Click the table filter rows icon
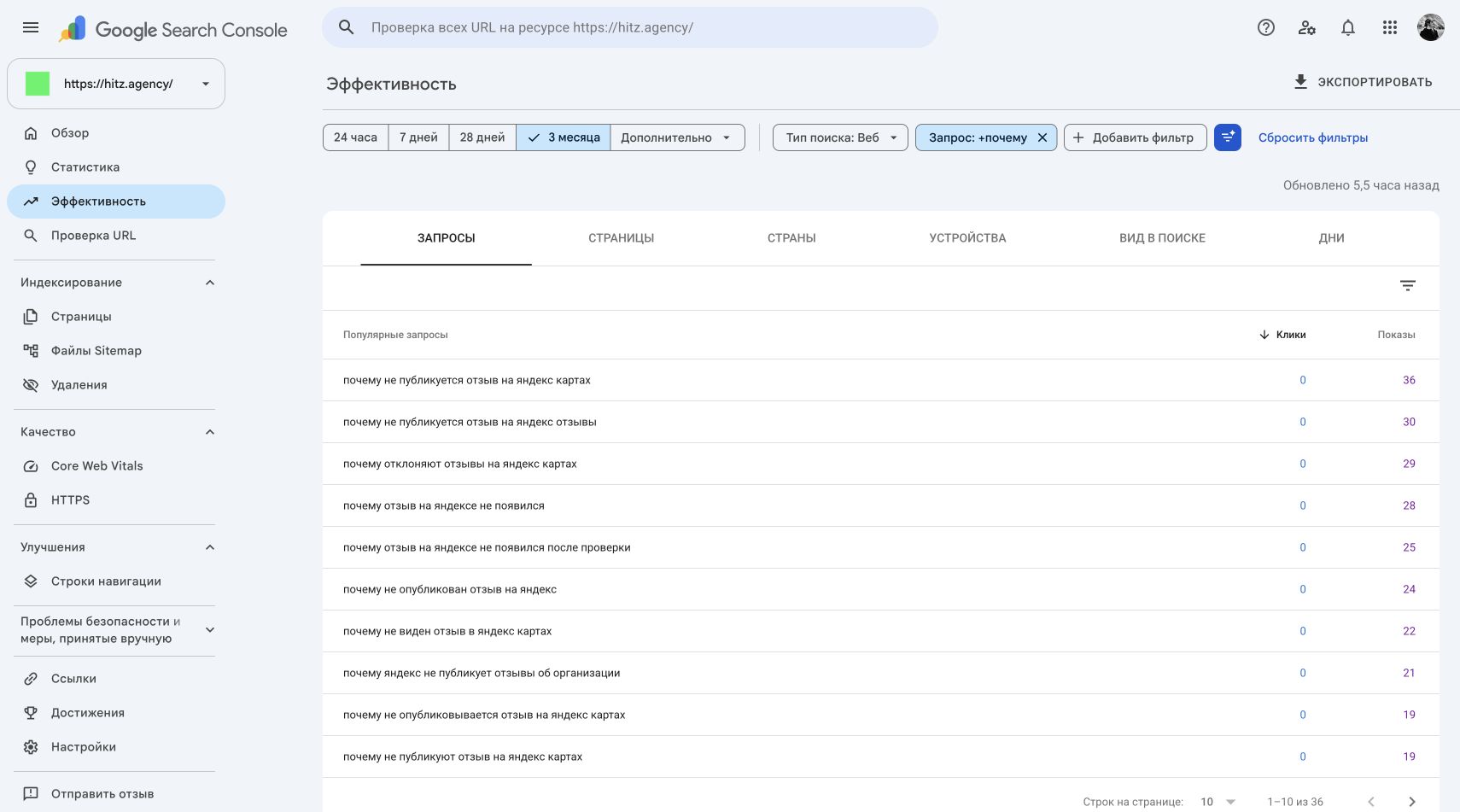1460x812 pixels. tap(1408, 286)
